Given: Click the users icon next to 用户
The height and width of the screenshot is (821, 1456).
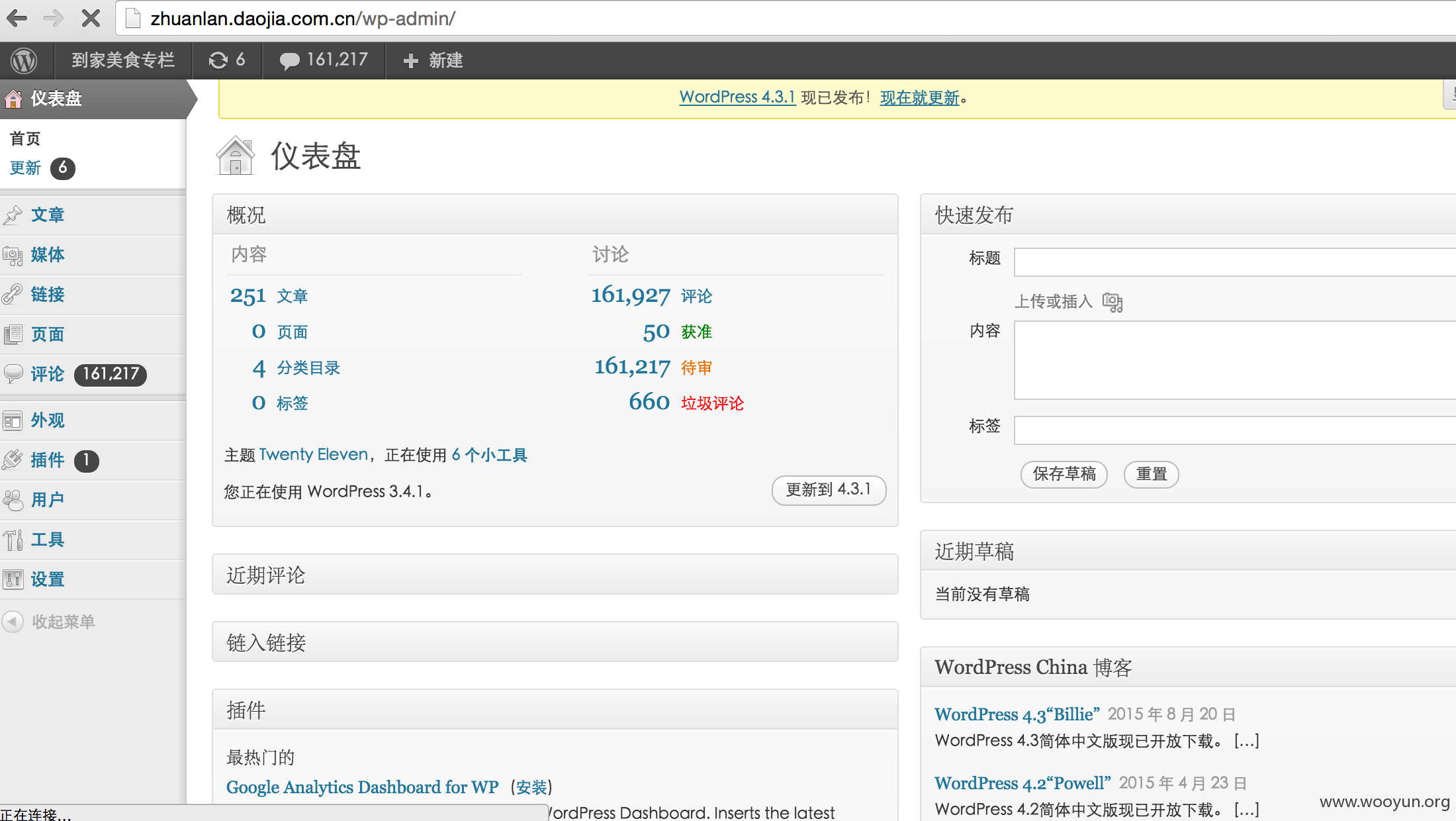Looking at the screenshot, I should point(13,500).
